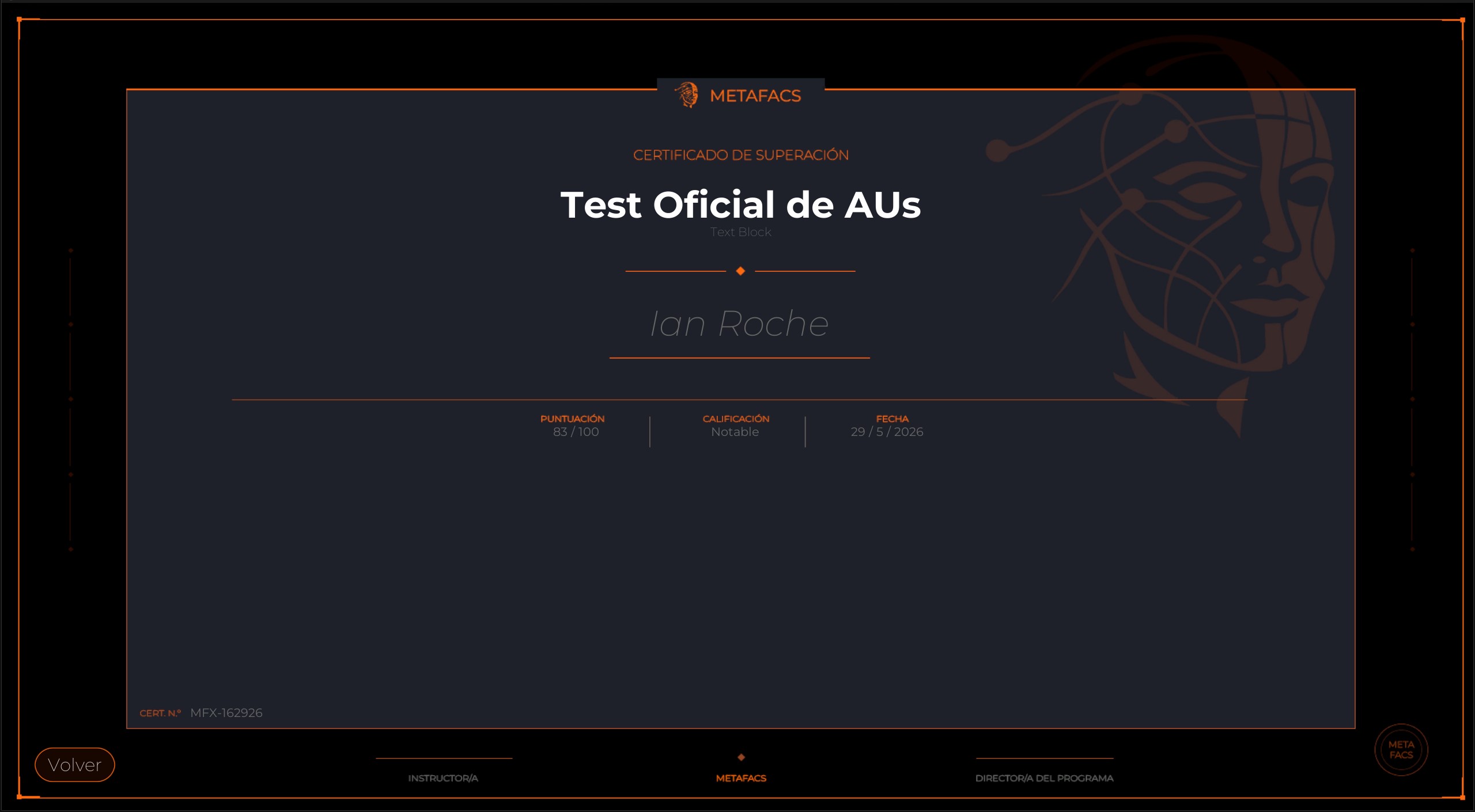This screenshot has width=1475, height=812.
Task: Click the grade value 'Notable'
Action: pyautogui.click(x=735, y=432)
